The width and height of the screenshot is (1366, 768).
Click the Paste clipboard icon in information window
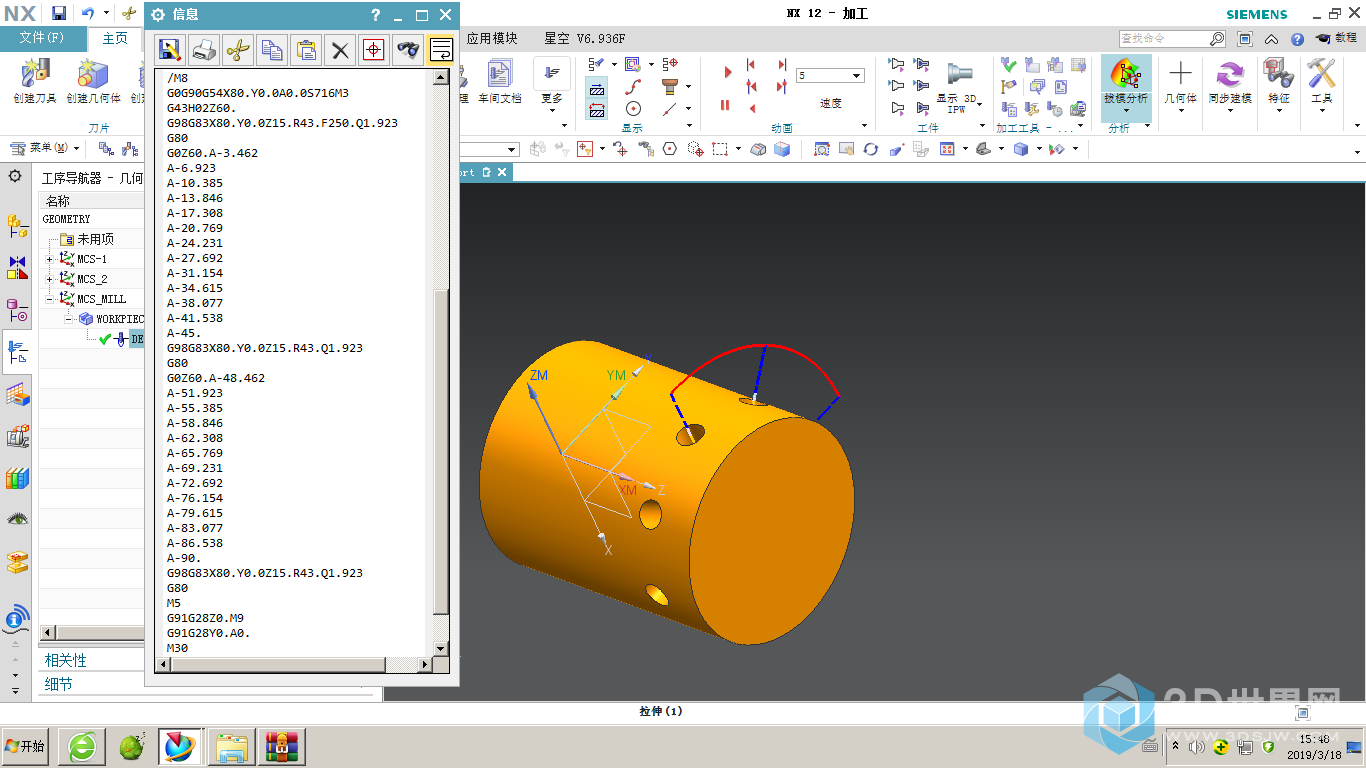point(306,49)
